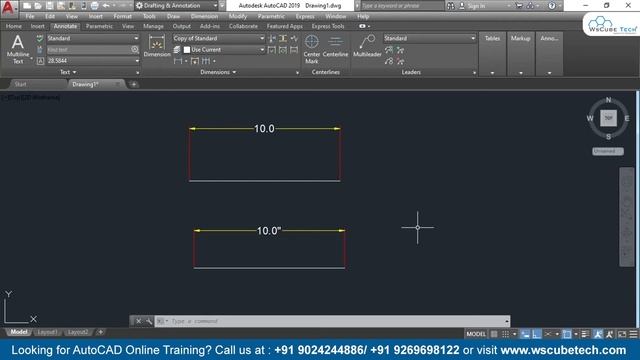The width and height of the screenshot is (640, 360).
Task: Click the dimension layer override icon
Action: 177,50
